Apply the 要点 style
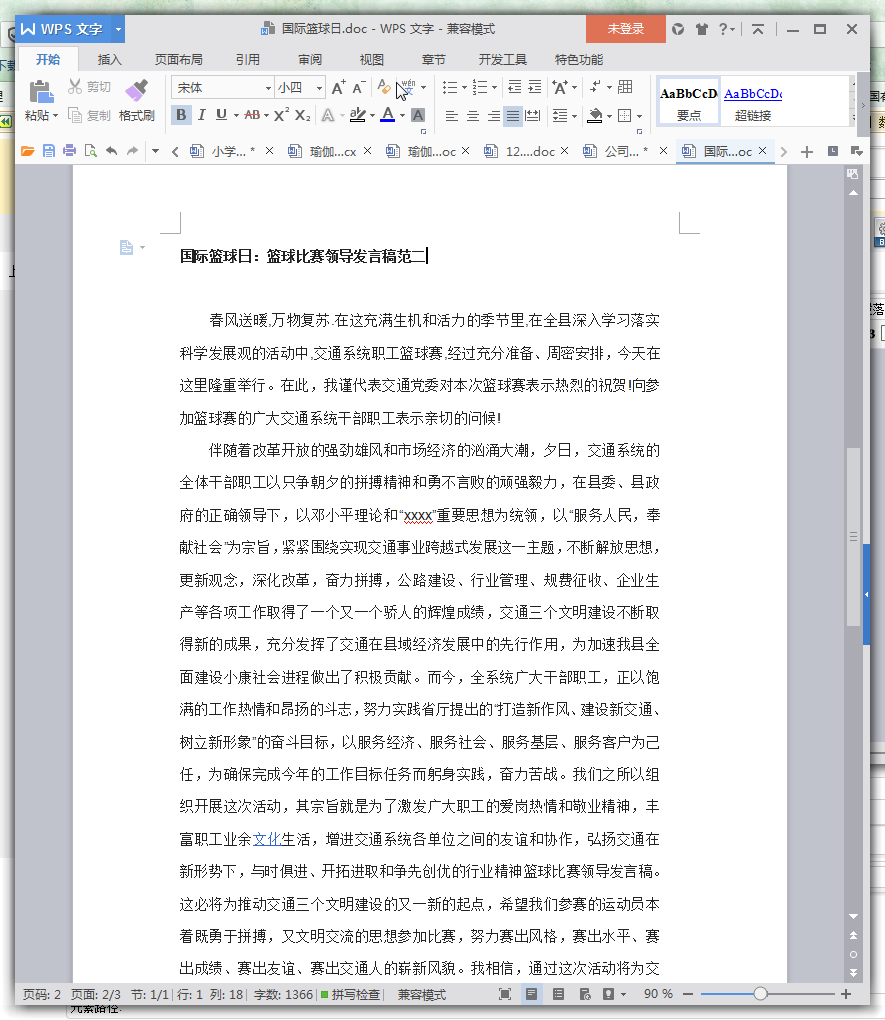 point(688,101)
